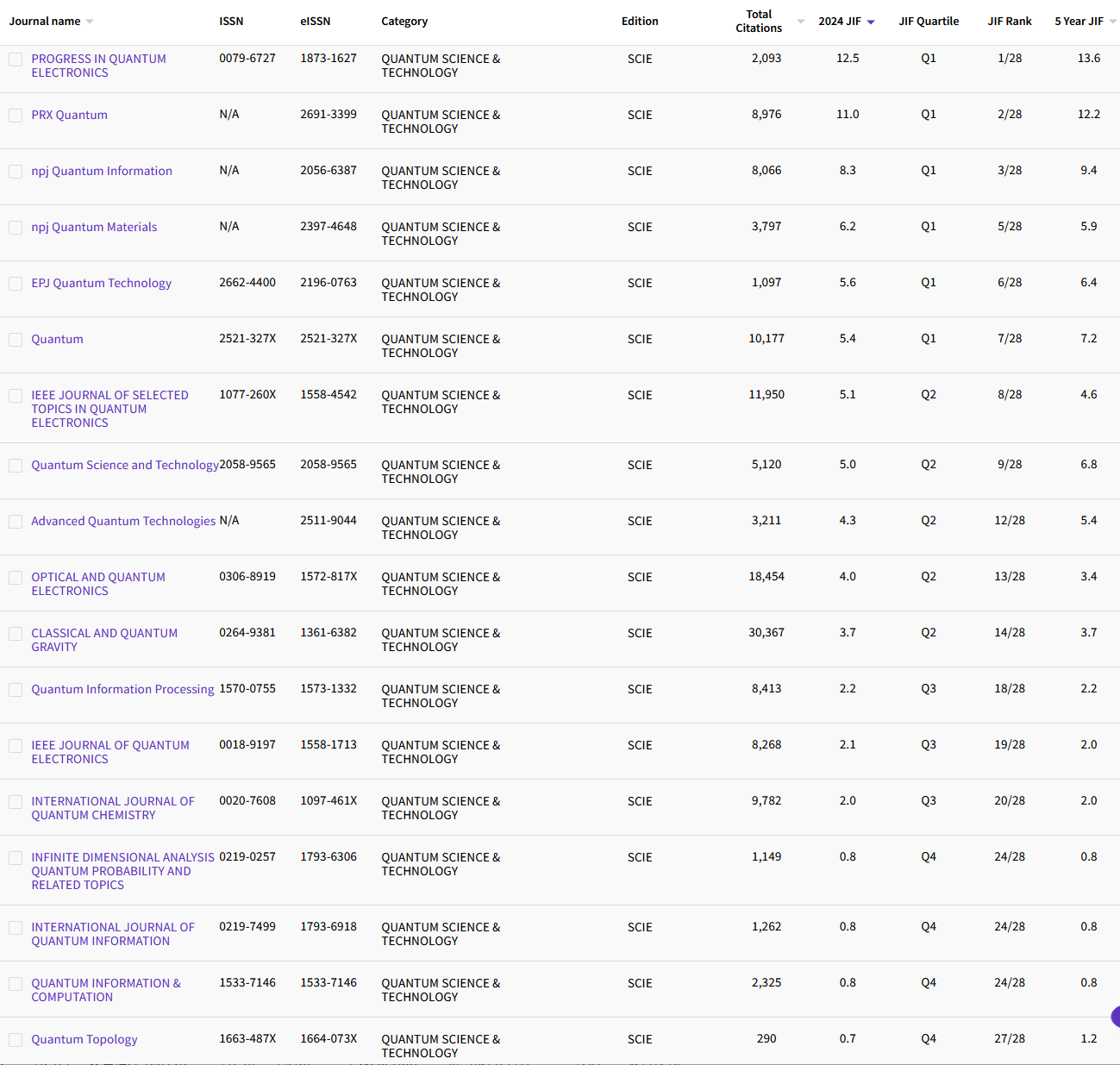1120x1065 pixels.
Task: Toggle the 2024 JIF sort arrow
Action: pos(871,22)
